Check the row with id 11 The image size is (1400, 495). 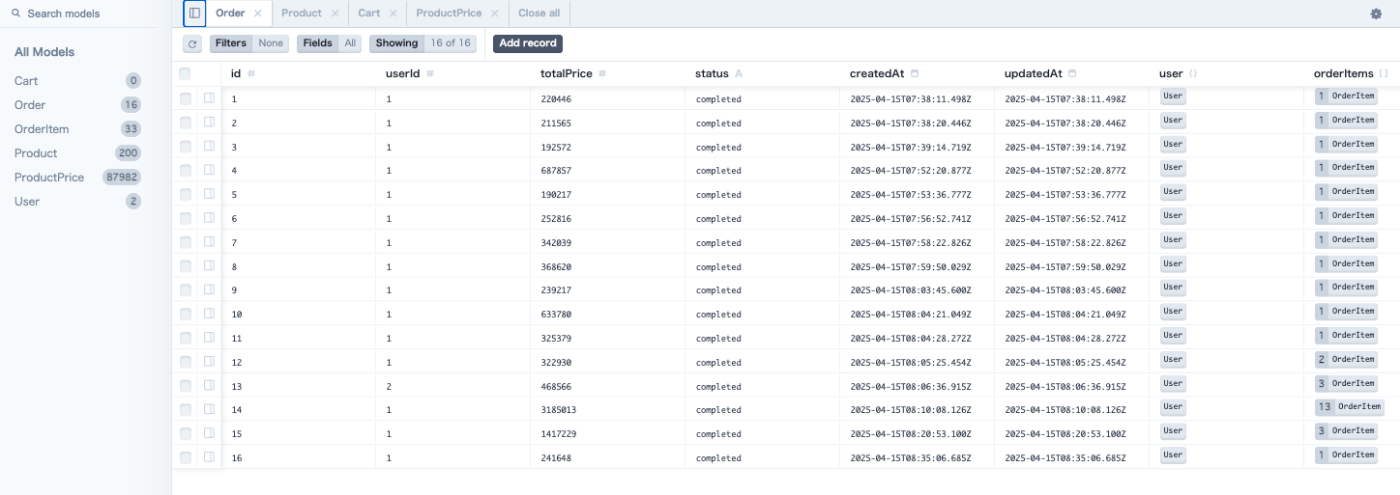(x=185, y=337)
